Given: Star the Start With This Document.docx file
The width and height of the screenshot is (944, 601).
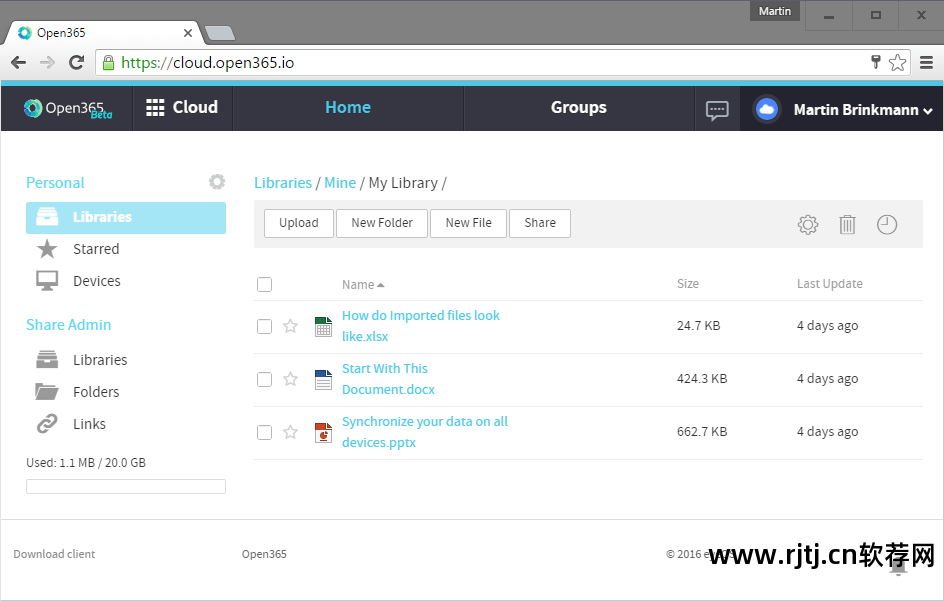Looking at the screenshot, I should coord(290,379).
